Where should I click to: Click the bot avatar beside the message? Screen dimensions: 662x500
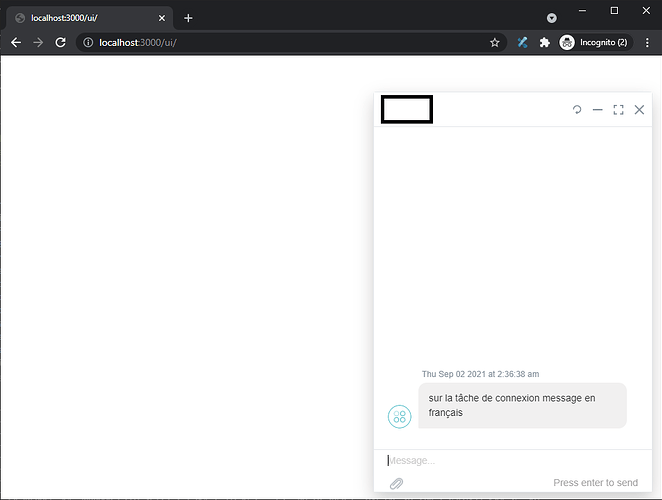(x=399, y=416)
